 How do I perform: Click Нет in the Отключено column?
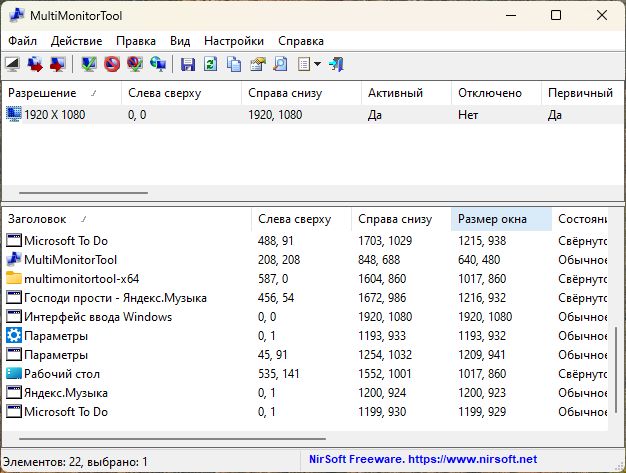click(x=468, y=115)
